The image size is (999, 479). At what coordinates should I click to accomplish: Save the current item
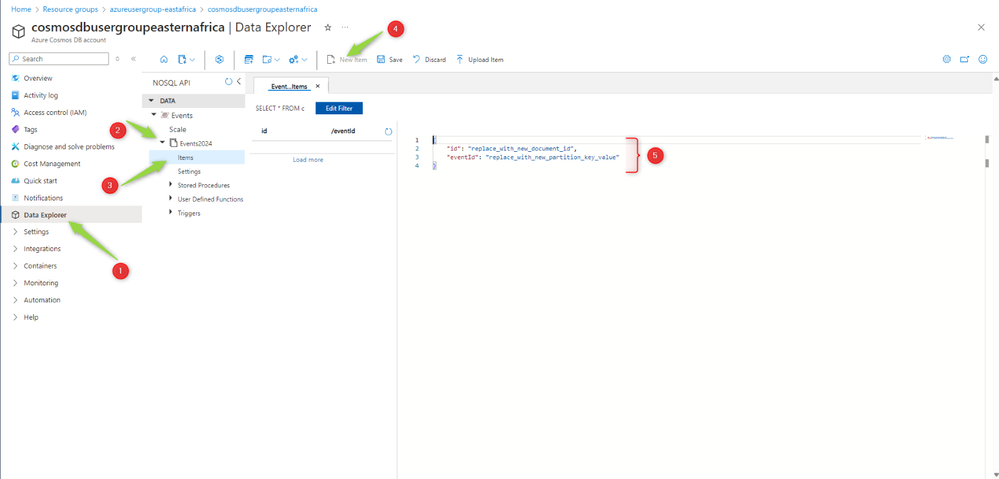coord(389,59)
